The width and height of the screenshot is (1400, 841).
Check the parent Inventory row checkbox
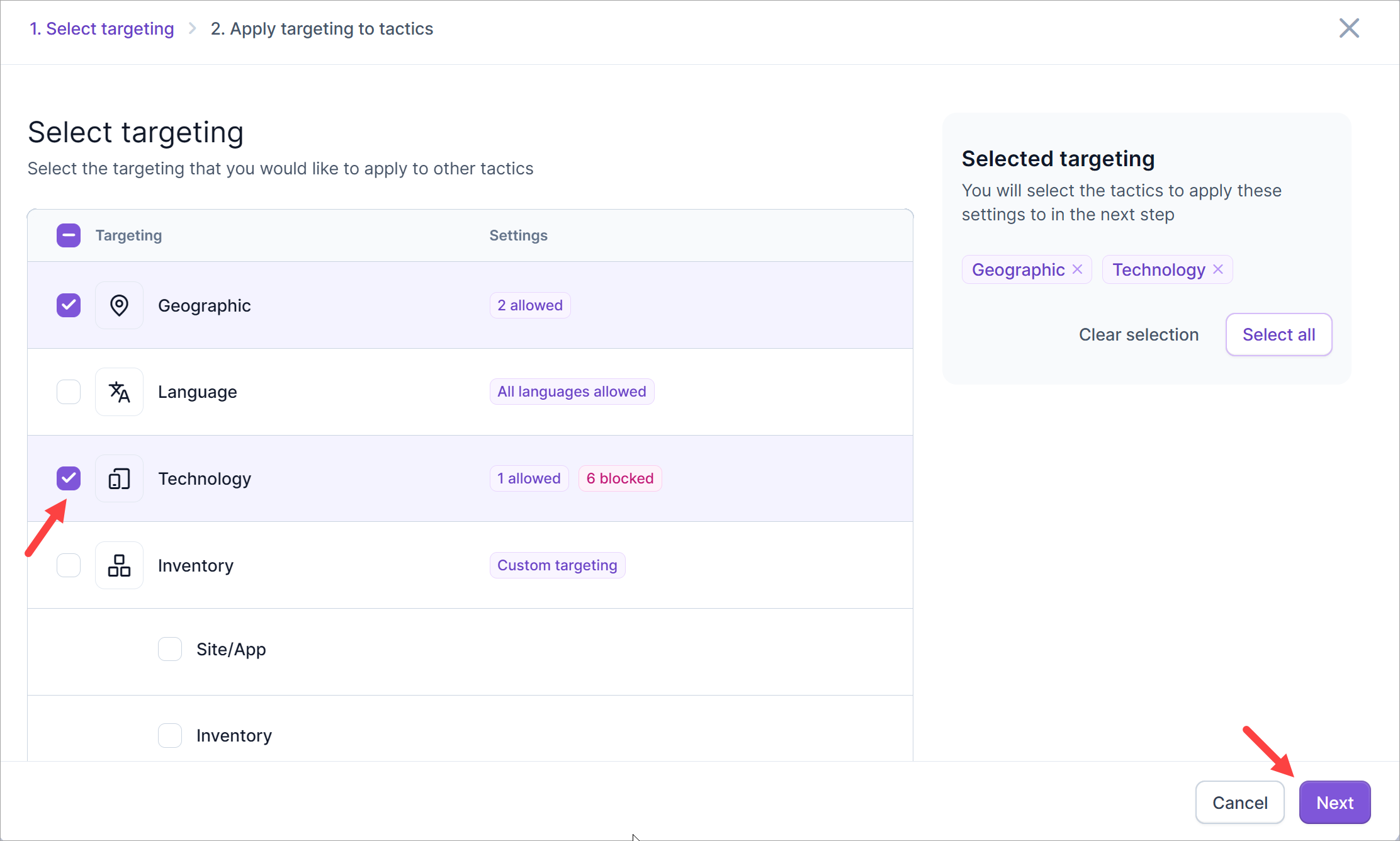pos(69,565)
